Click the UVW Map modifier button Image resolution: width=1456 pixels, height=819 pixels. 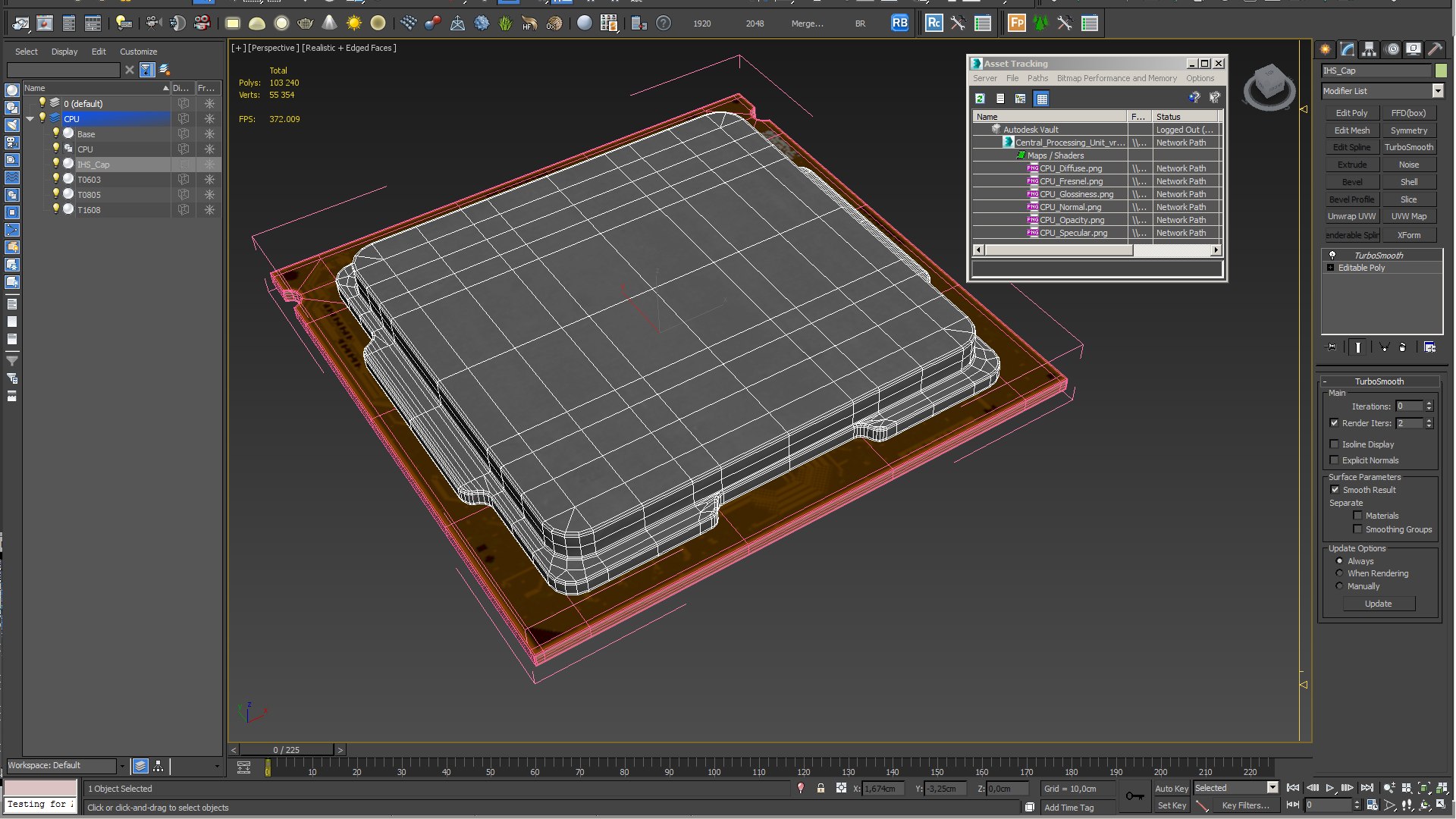pos(1408,216)
